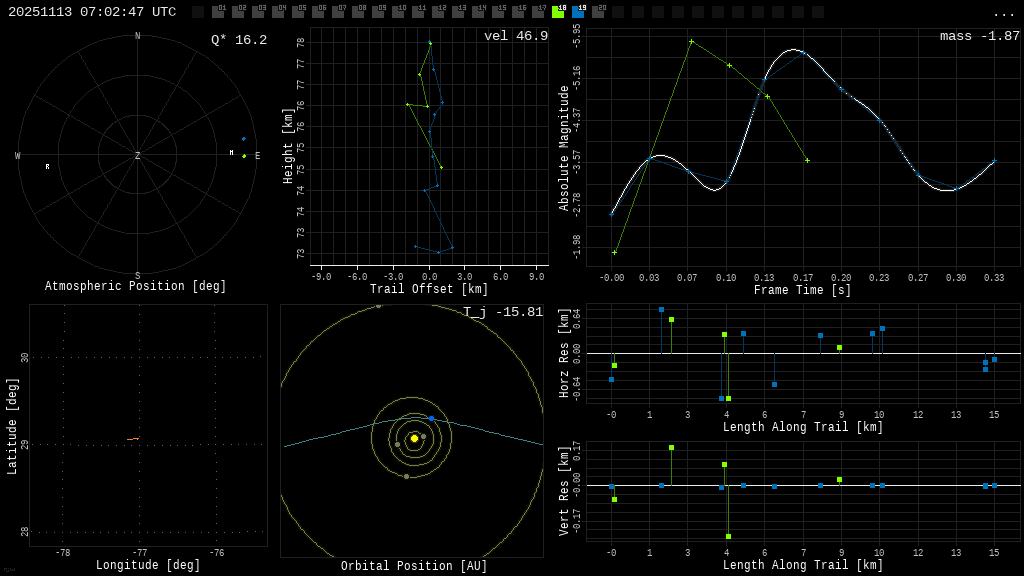The image size is (1024, 576).
Task: Click the Q* 16.2 readout
Action: pyautogui.click(x=239, y=40)
